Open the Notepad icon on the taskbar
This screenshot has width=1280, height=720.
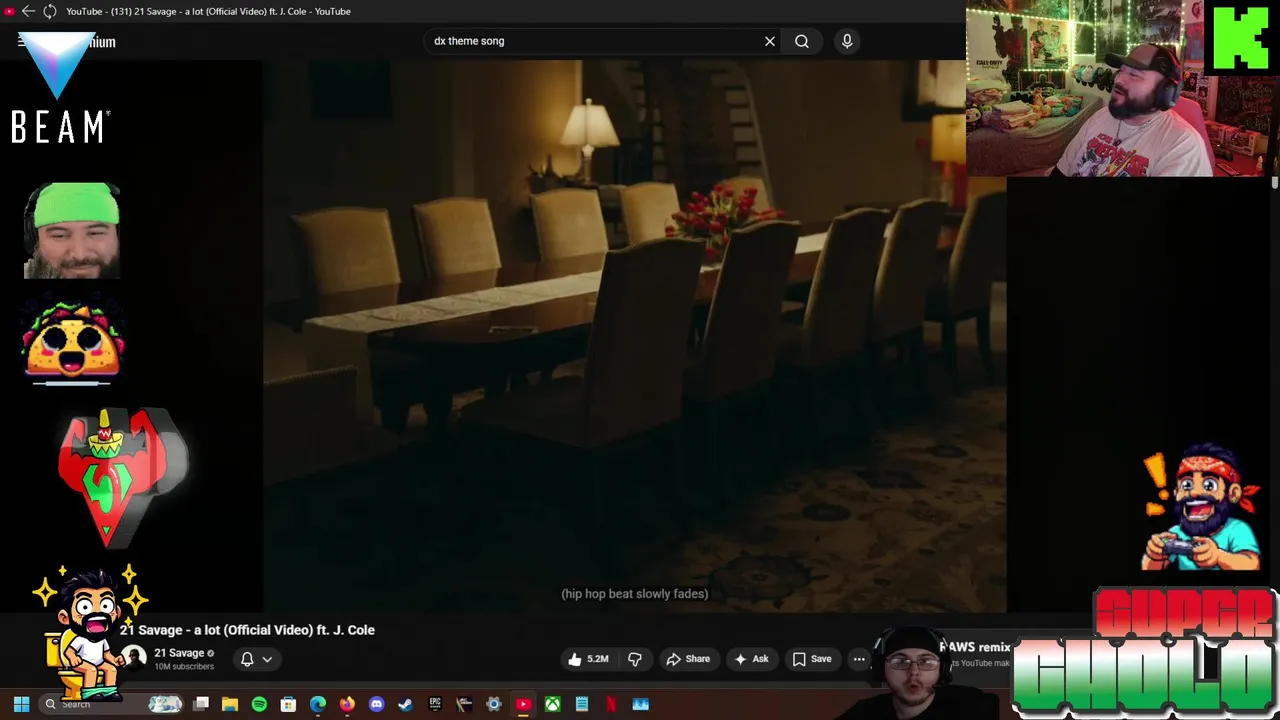(x=582, y=704)
